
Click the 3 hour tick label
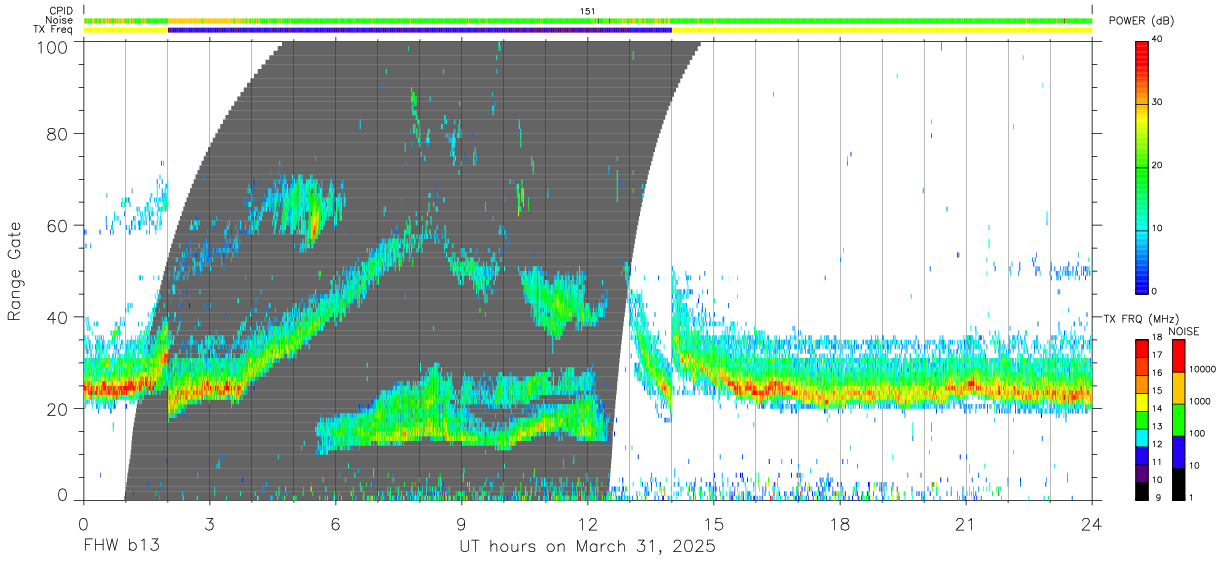click(x=209, y=523)
